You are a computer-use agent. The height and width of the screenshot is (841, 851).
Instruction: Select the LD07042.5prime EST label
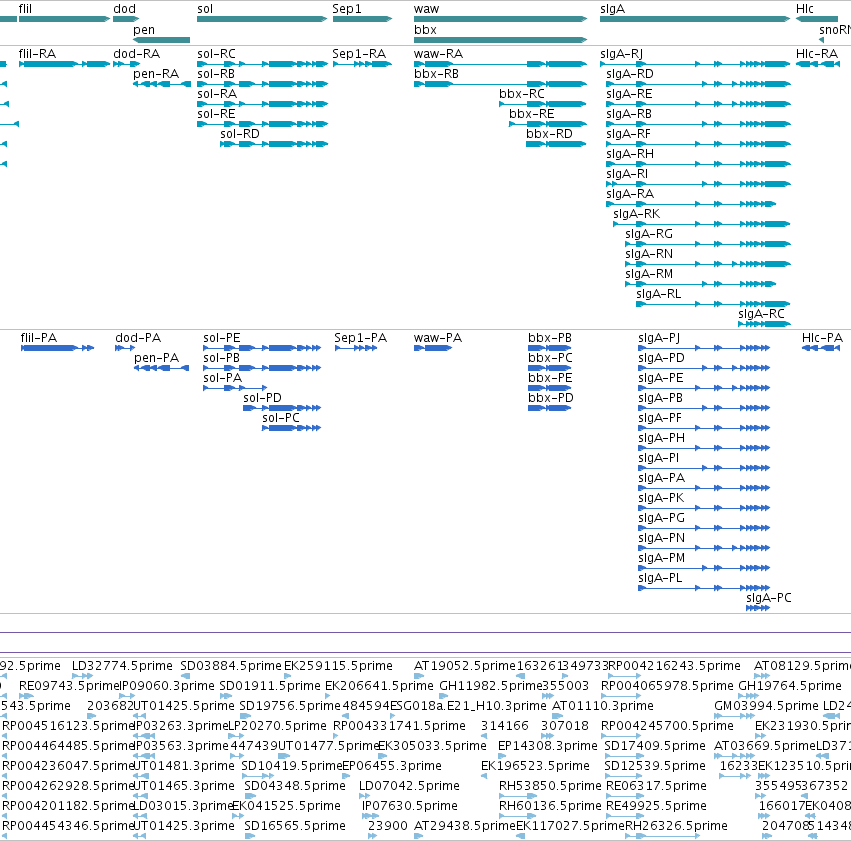click(409, 786)
